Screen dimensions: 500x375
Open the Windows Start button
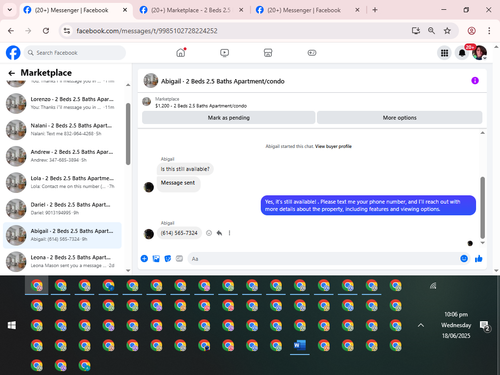click(x=12, y=325)
